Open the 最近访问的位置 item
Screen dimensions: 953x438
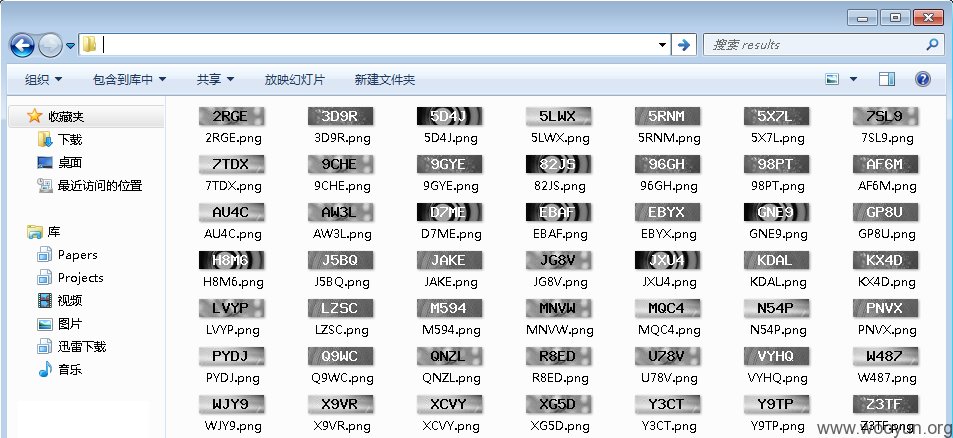(x=99, y=186)
